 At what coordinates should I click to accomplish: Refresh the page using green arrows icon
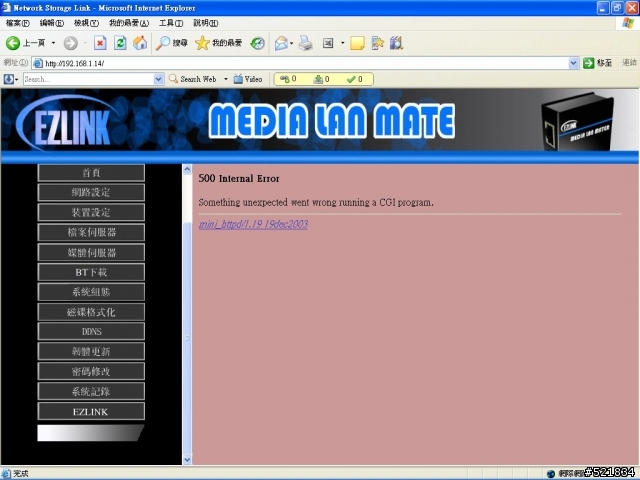point(120,43)
